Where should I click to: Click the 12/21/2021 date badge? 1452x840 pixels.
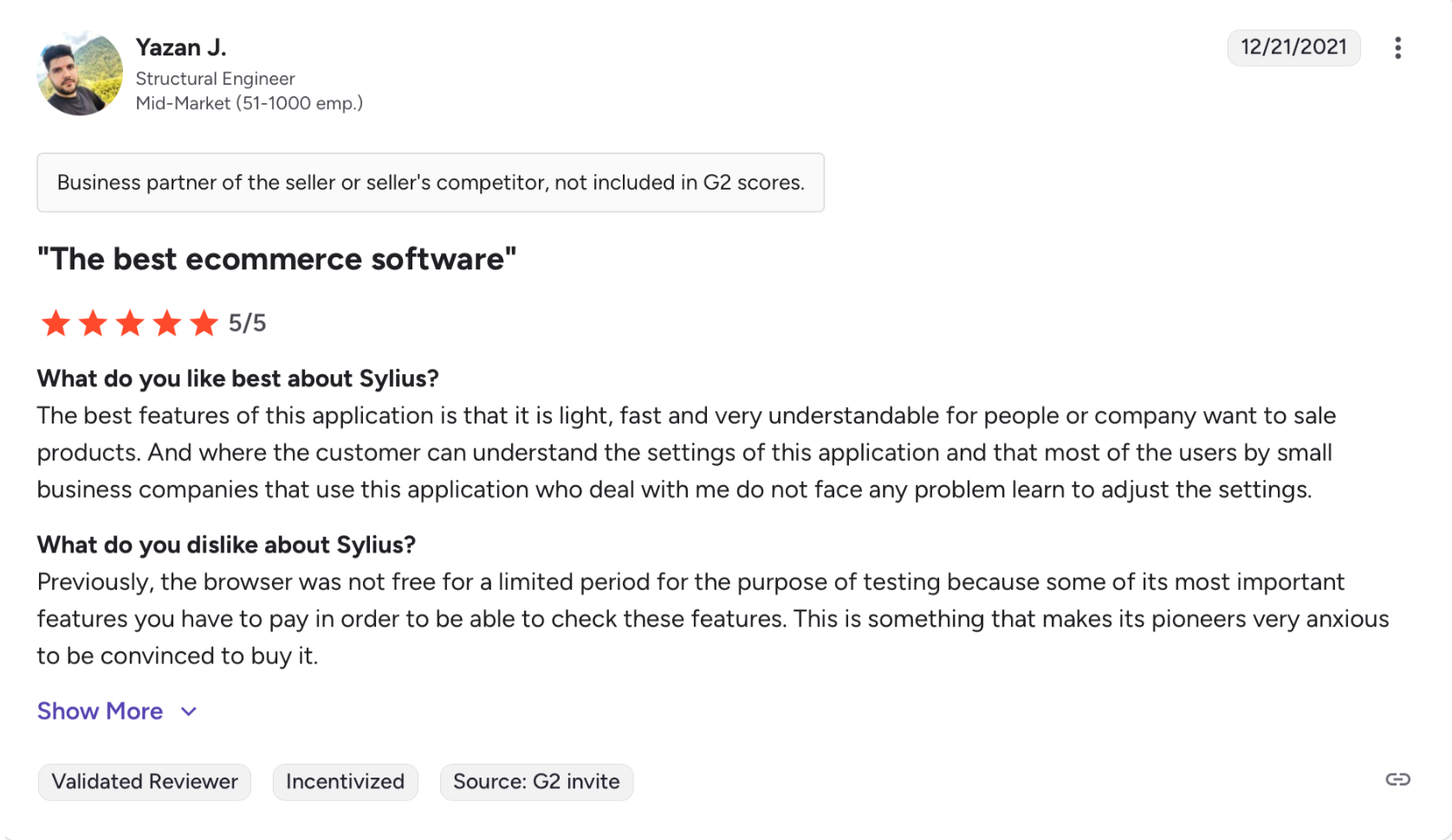(1293, 48)
